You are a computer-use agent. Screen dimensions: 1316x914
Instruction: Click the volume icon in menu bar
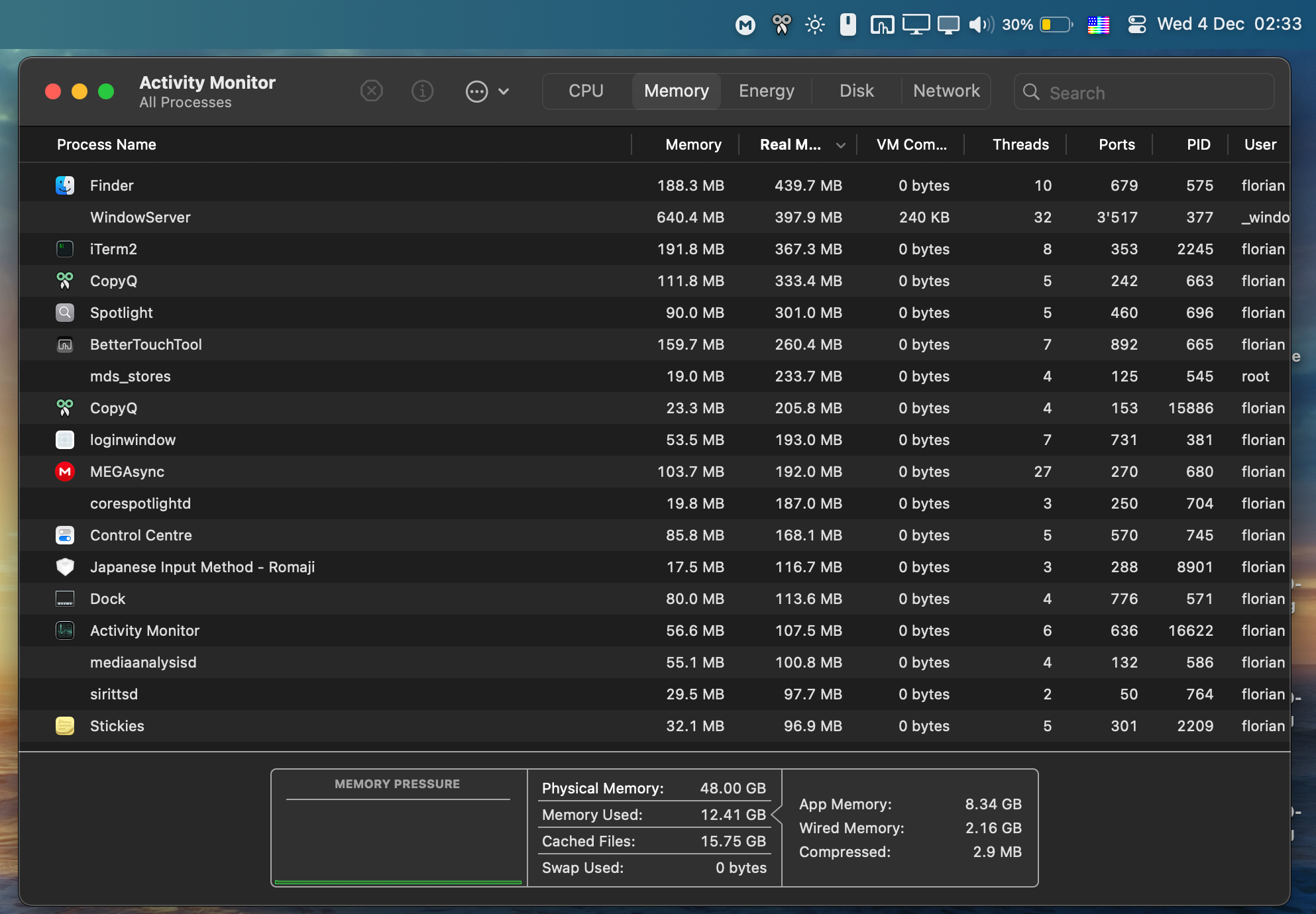tap(981, 25)
